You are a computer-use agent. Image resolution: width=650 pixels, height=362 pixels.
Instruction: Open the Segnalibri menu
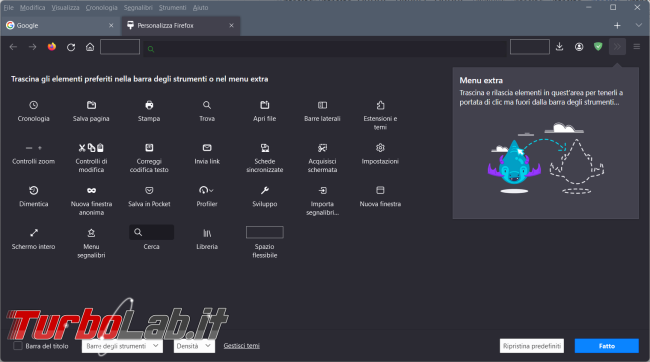click(x=138, y=7)
